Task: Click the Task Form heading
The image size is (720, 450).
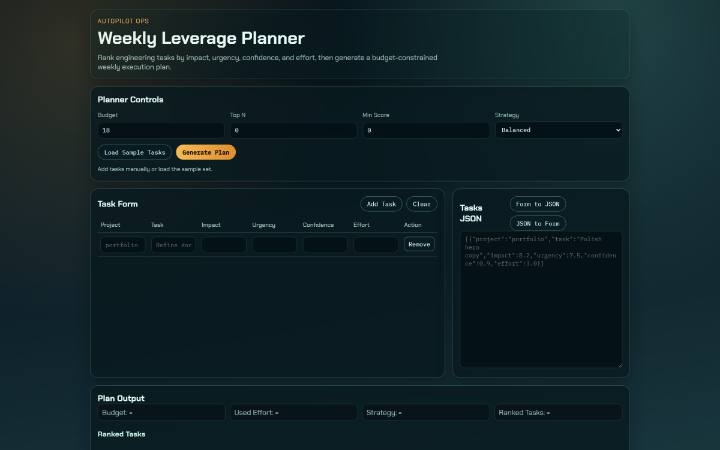Action: coord(118,204)
